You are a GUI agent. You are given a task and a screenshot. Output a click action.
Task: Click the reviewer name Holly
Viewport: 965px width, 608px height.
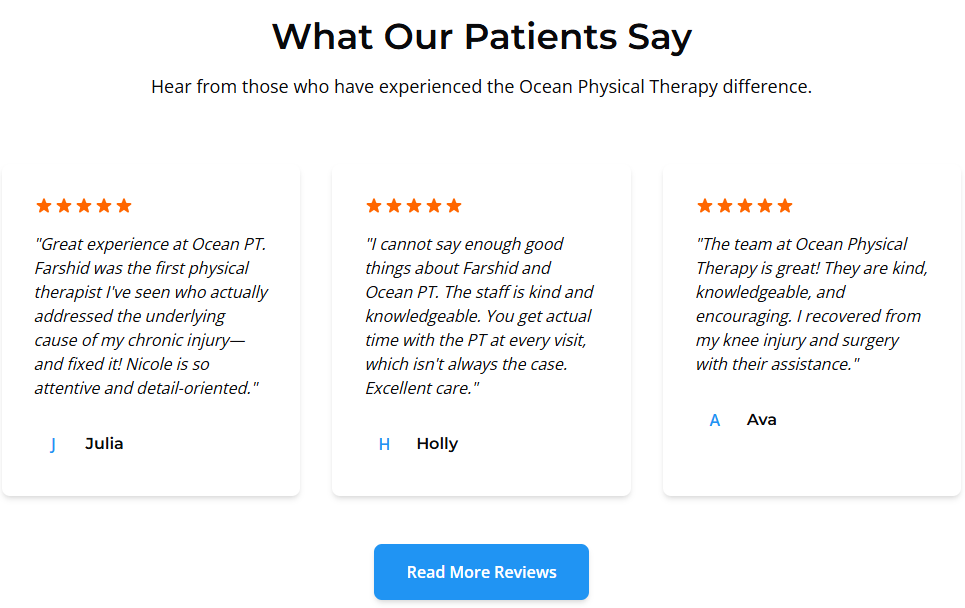click(x=437, y=444)
